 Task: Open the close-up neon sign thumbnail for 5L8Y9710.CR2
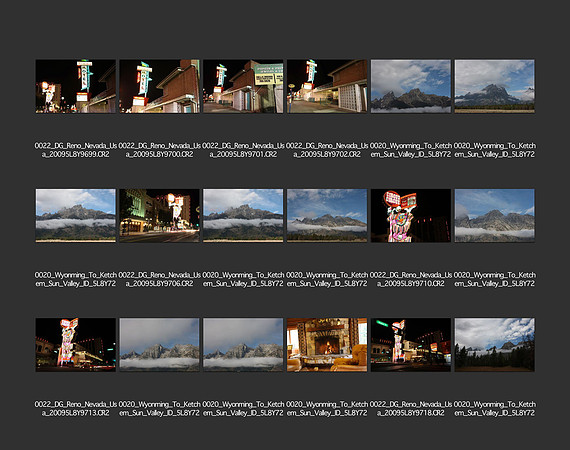pos(411,215)
